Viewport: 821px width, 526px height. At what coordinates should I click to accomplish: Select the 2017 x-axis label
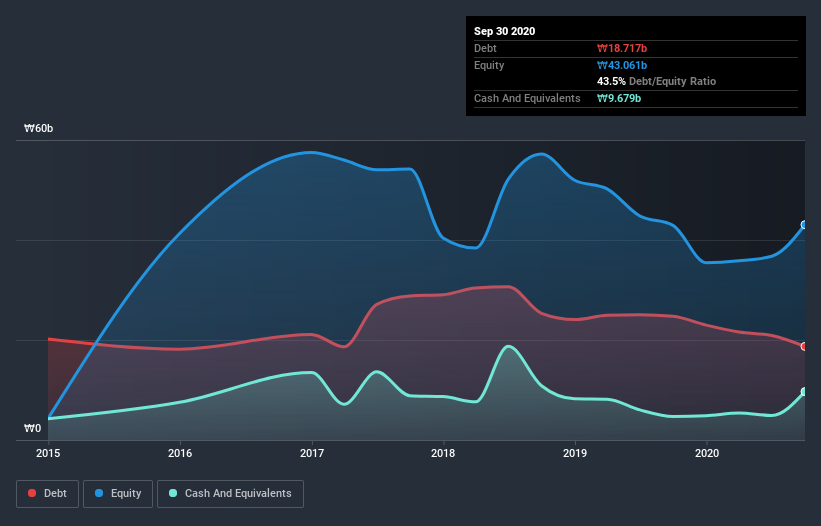(x=312, y=453)
